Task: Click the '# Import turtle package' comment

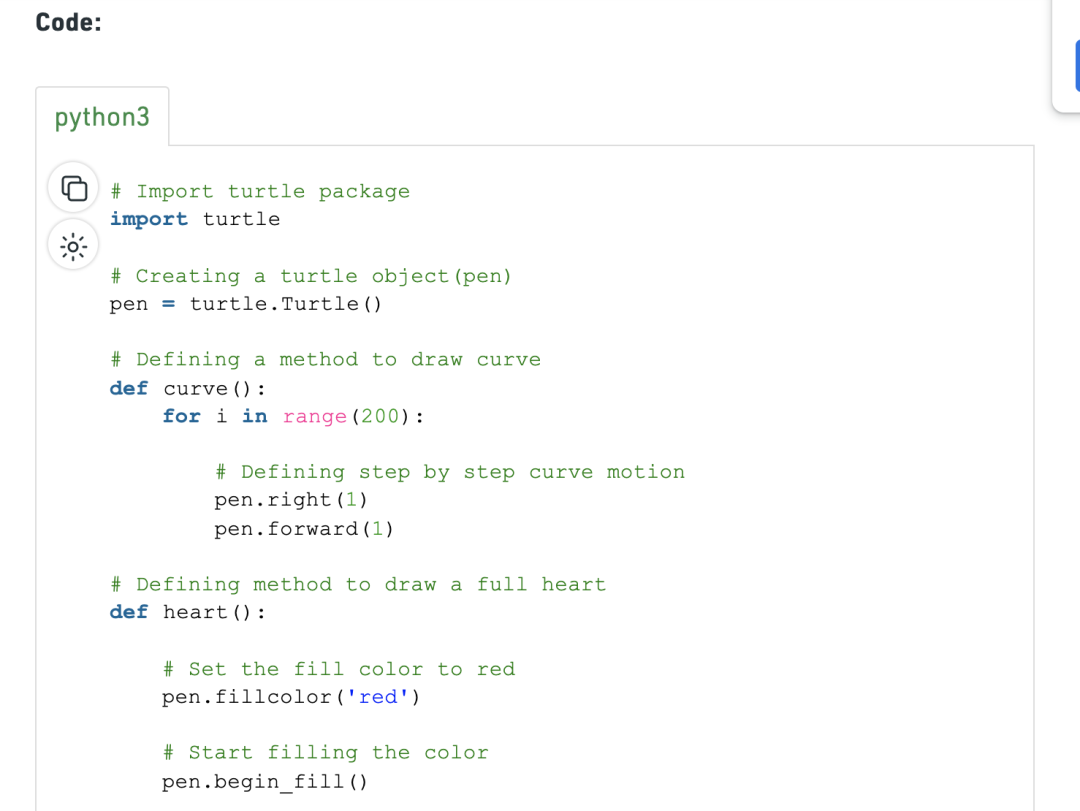Action: [x=260, y=192]
